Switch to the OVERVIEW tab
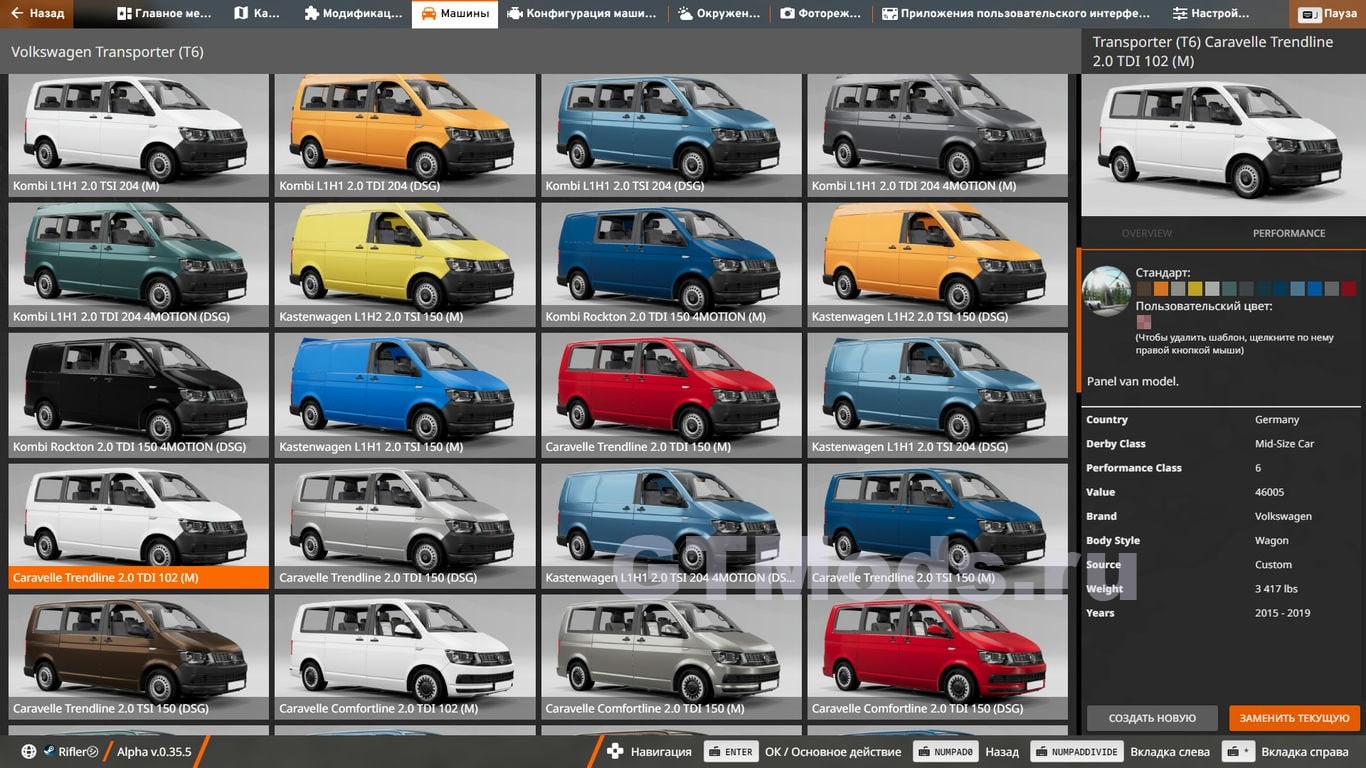 (1147, 233)
